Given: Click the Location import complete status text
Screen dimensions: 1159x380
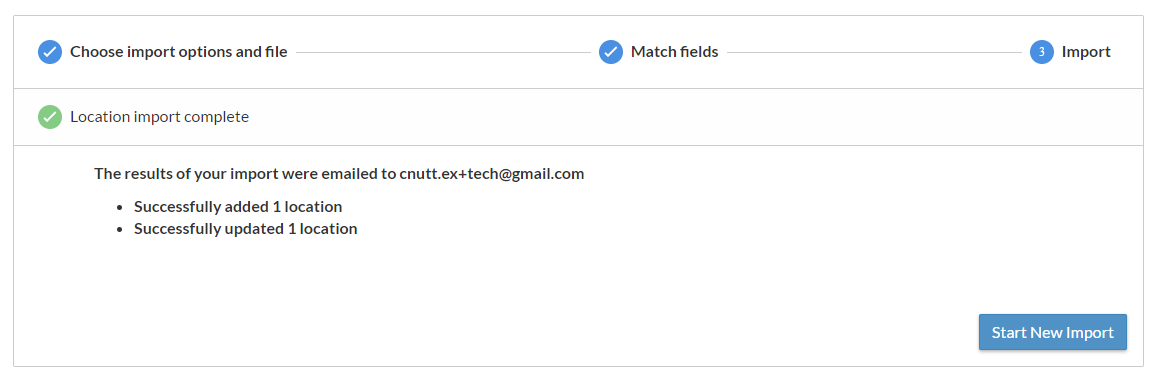Looking at the screenshot, I should click(160, 117).
